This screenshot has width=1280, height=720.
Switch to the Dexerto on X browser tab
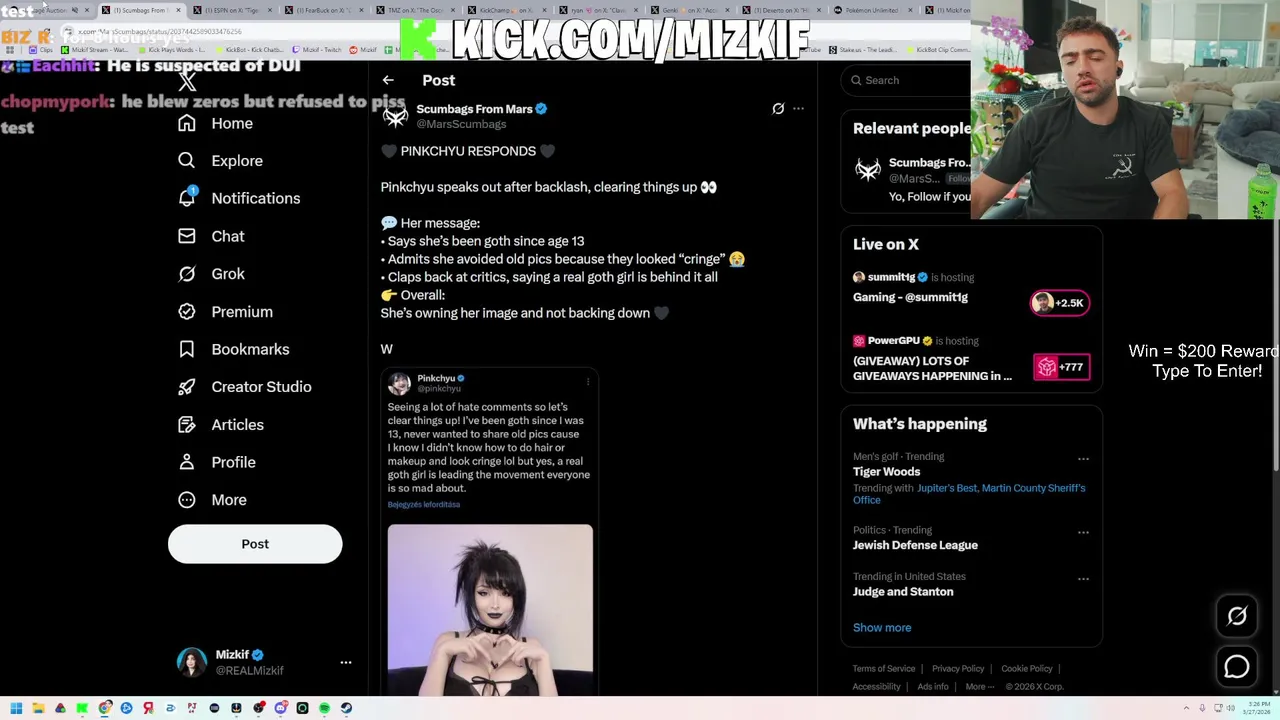click(783, 10)
